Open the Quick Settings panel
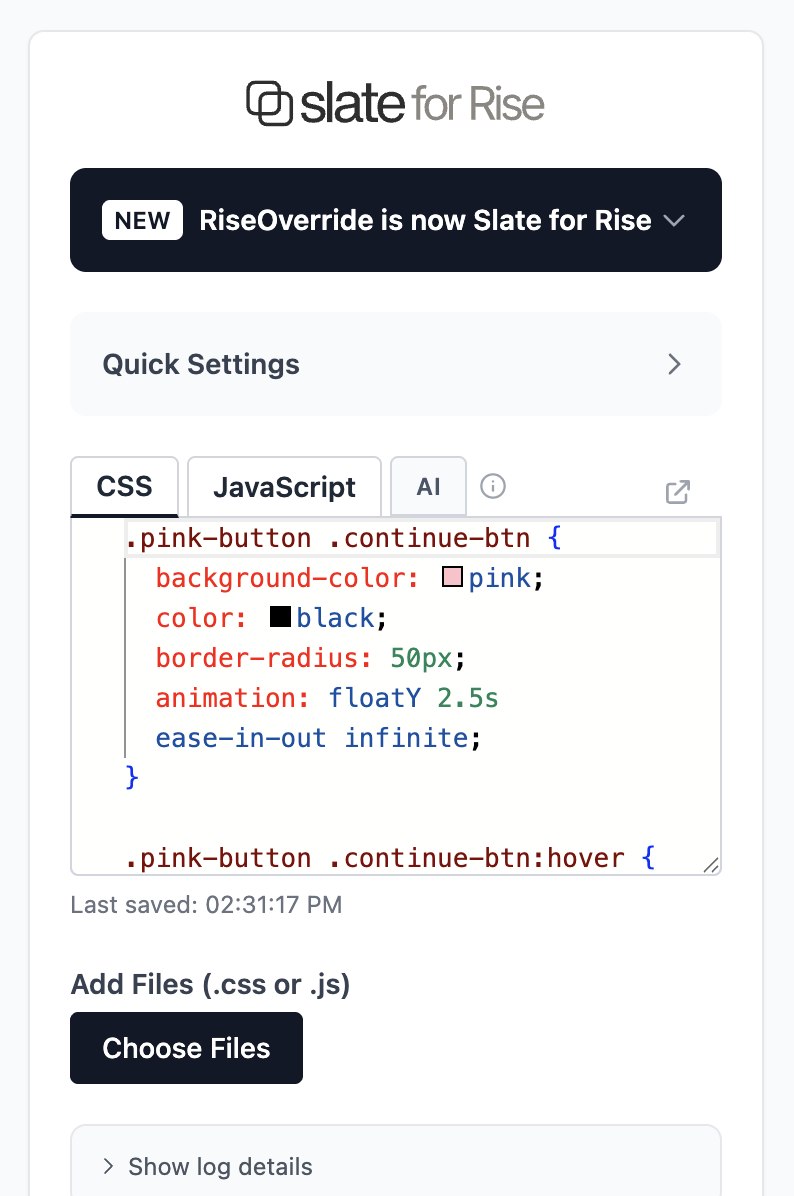The width and height of the screenshot is (794, 1196). pos(395,364)
